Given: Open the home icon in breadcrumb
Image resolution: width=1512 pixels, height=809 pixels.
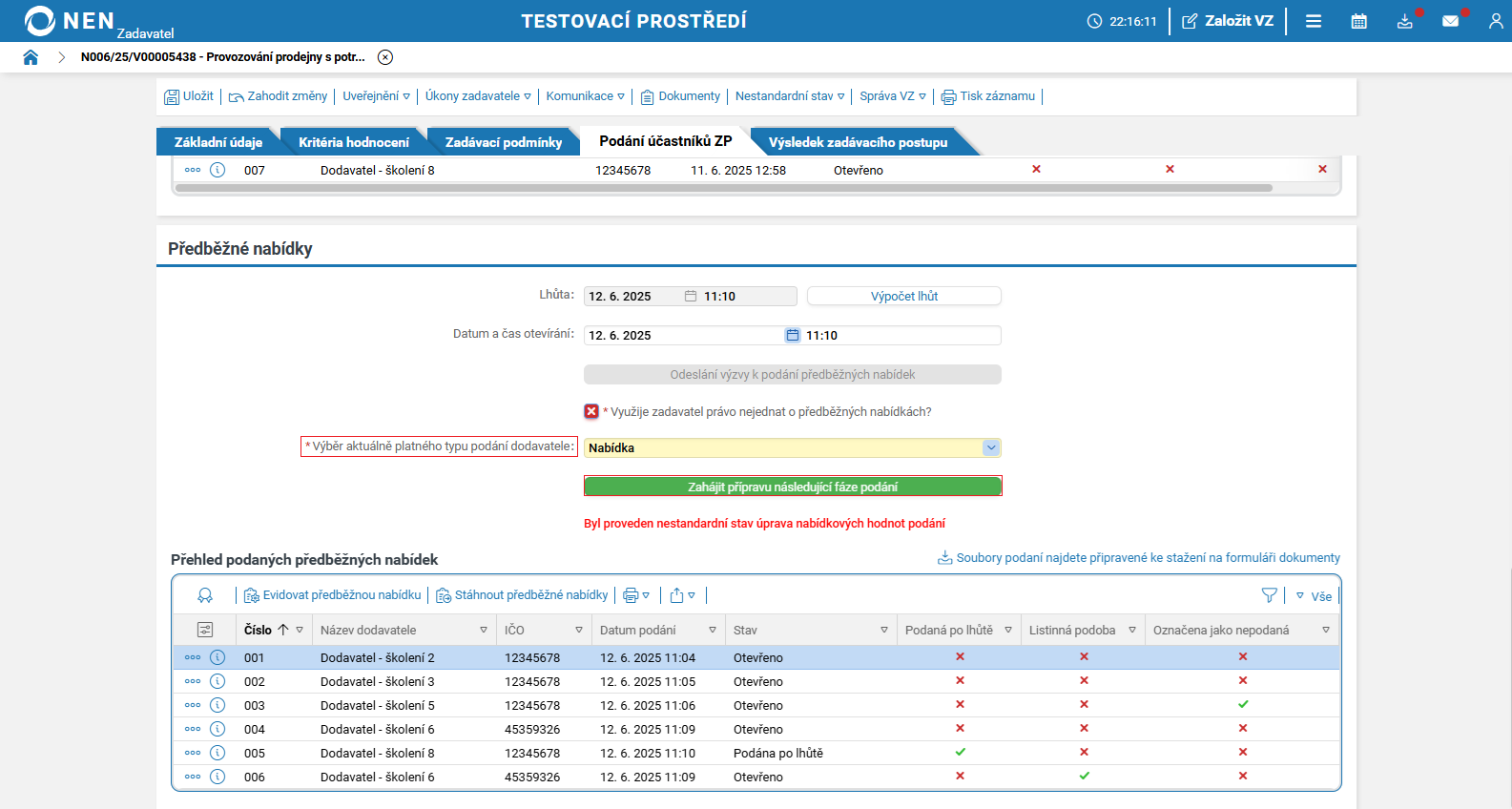Looking at the screenshot, I should (31, 57).
